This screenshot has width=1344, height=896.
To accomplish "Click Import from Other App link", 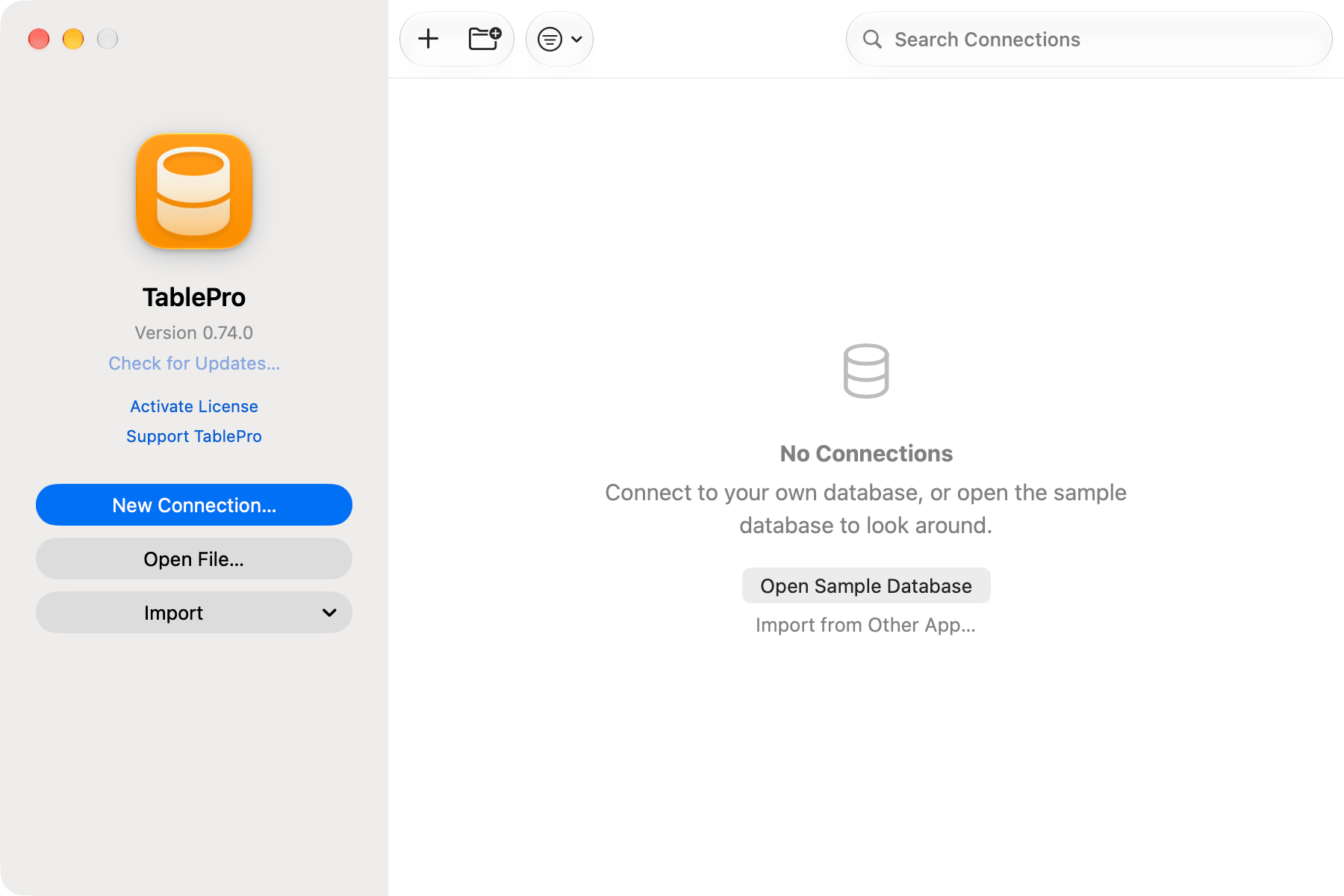I will tap(866, 625).
